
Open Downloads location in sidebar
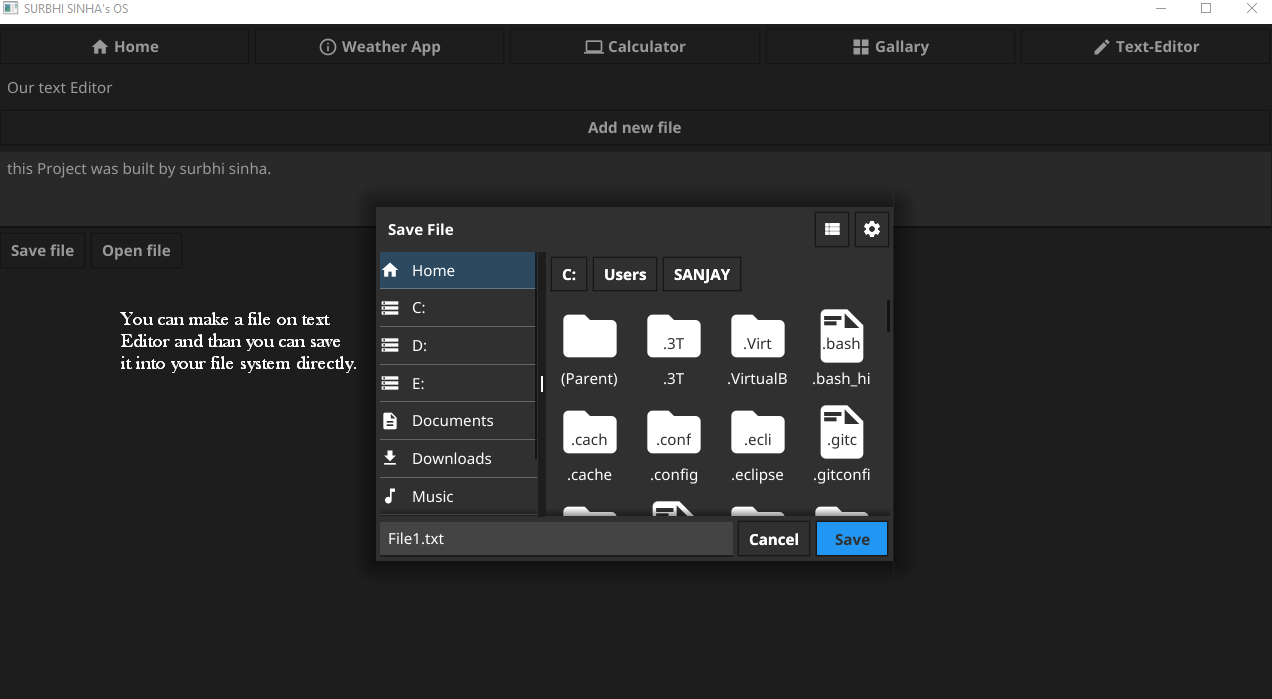click(x=458, y=458)
